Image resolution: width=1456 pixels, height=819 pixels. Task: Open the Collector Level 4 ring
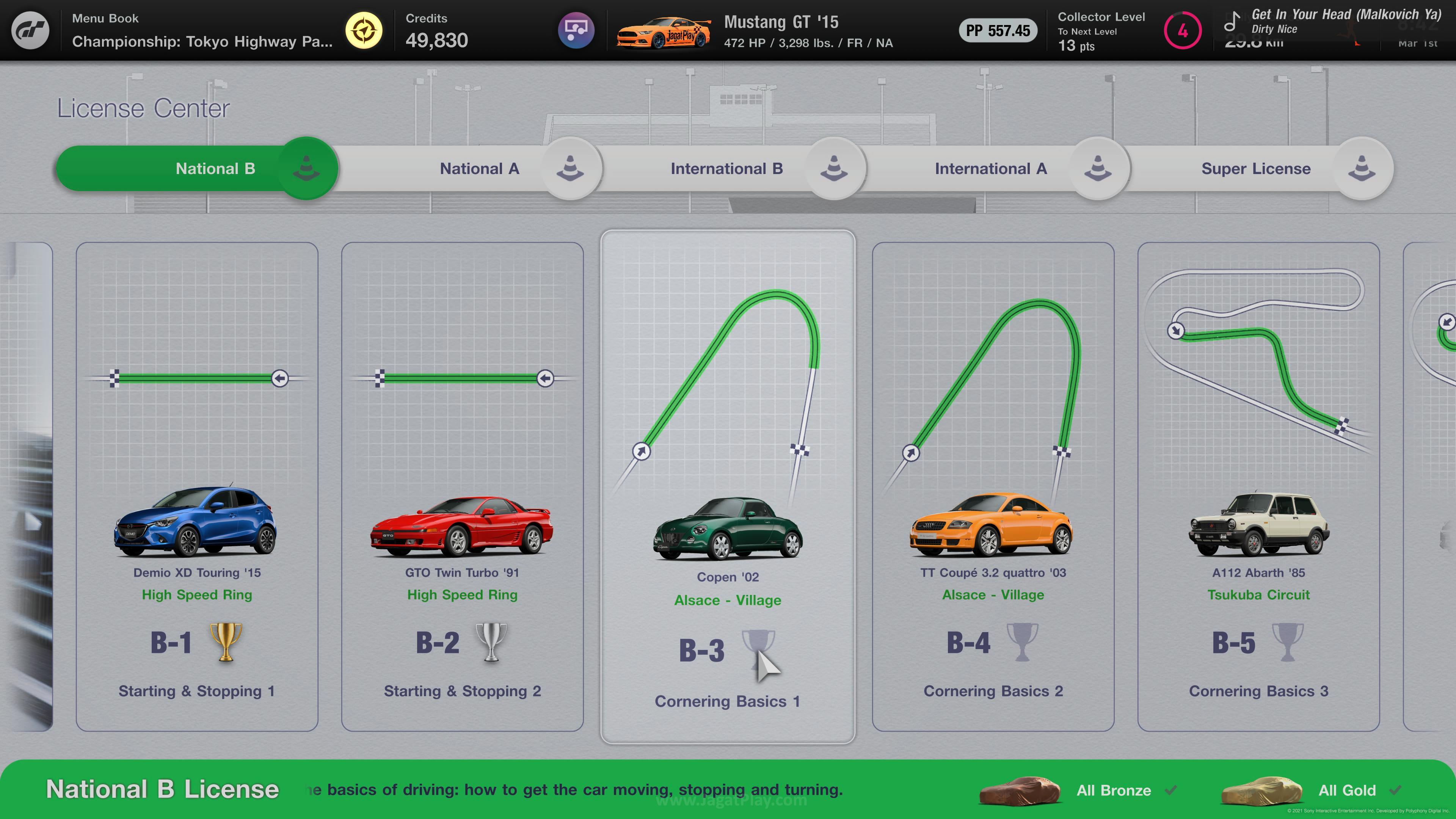coord(1183,30)
